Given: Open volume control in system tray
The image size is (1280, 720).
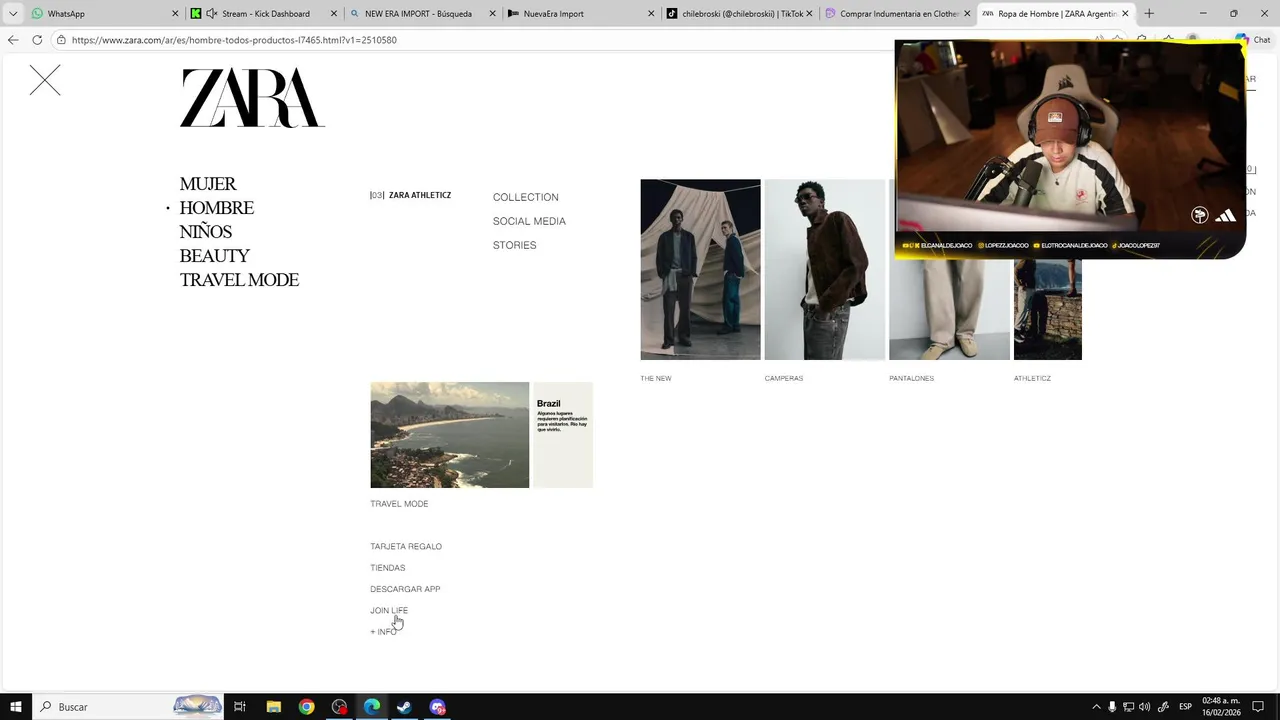Looking at the screenshot, I should (x=1145, y=707).
